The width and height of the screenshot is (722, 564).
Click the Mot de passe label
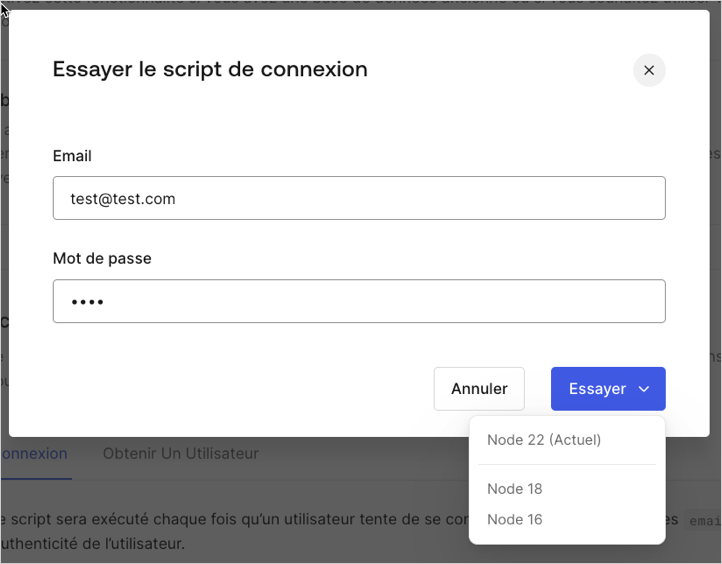click(x=102, y=258)
